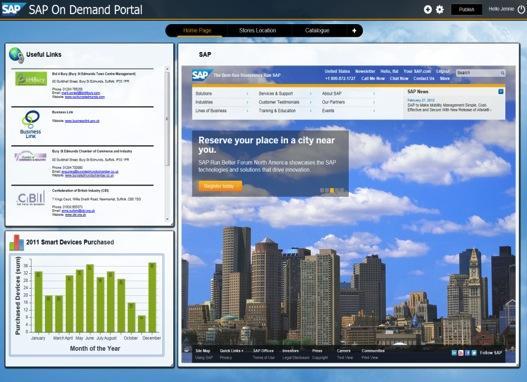Open the Business Link website link

click(x=82, y=121)
